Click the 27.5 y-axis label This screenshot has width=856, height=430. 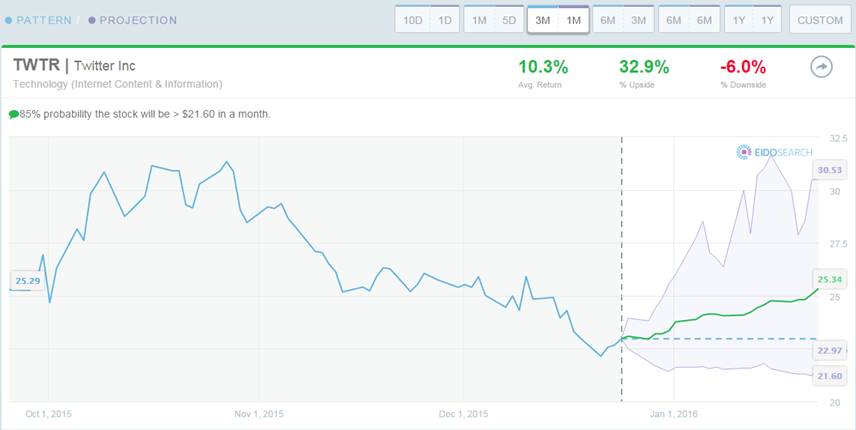tap(839, 244)
